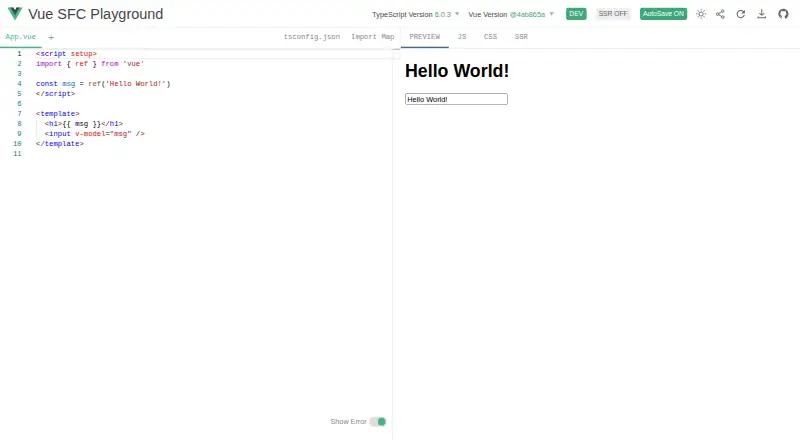
Task: Click the Hello World! preview input field
Action: 456,99
